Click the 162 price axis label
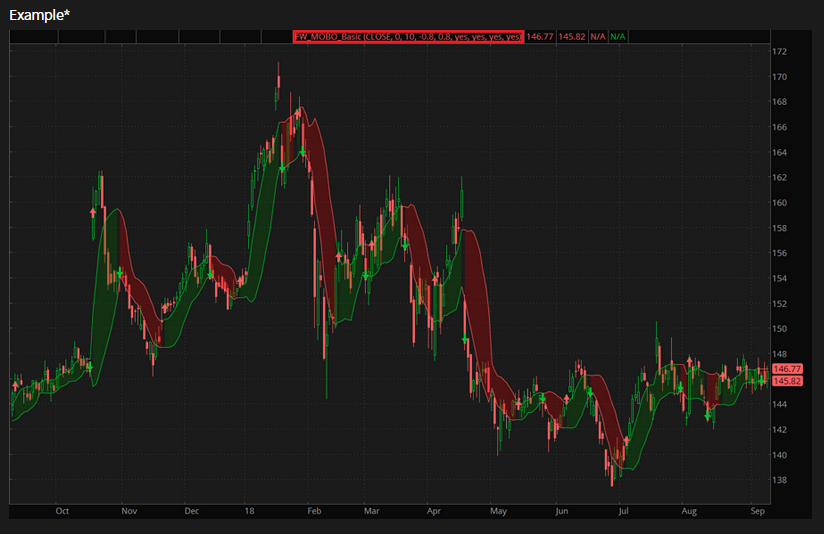Viewport: 824px width, 534px height. coord(779,178)
